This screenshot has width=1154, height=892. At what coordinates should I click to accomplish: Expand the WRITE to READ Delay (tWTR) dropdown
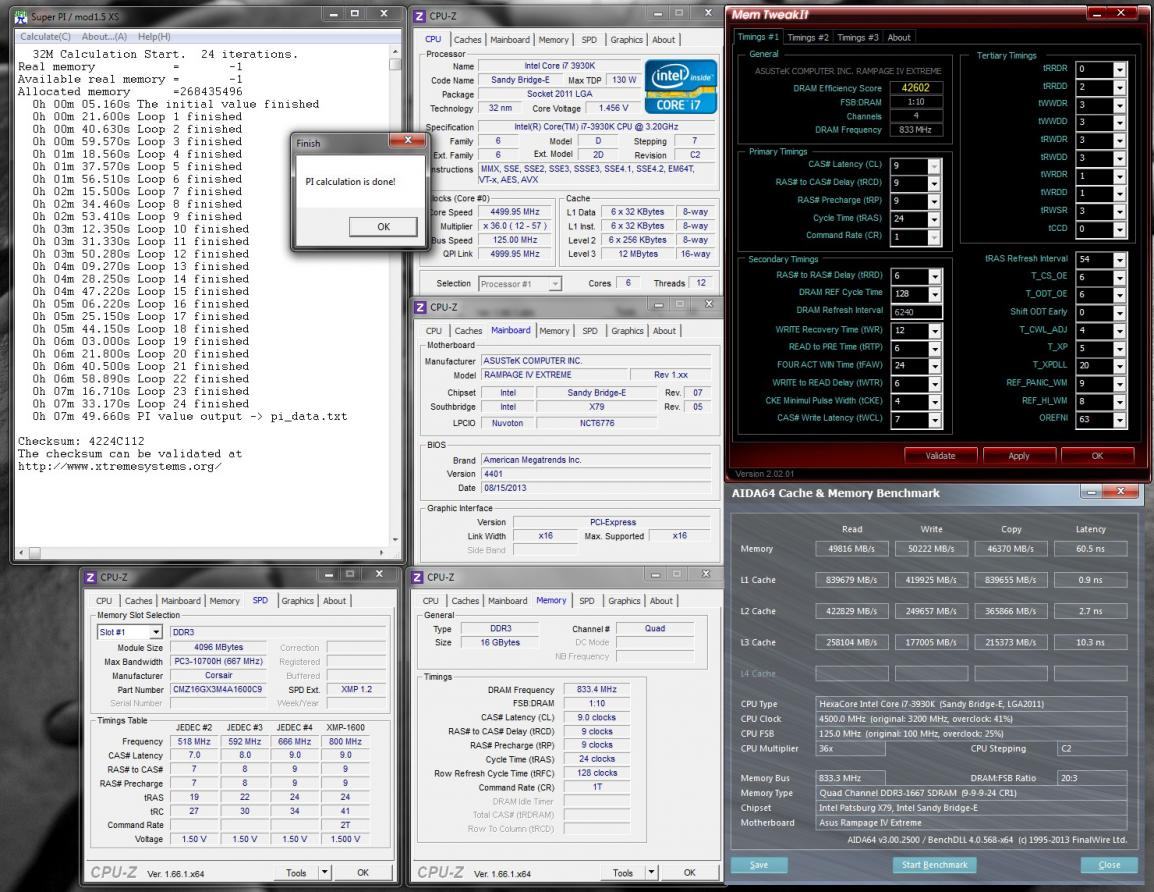pyautogui.click(x=935, y=384)
